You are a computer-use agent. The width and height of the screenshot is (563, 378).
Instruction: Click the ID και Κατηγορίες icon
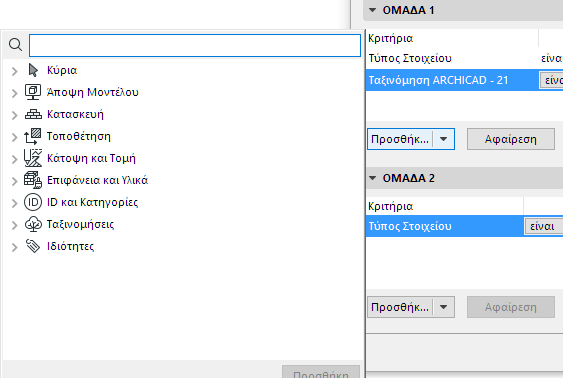tap(33, 202)
